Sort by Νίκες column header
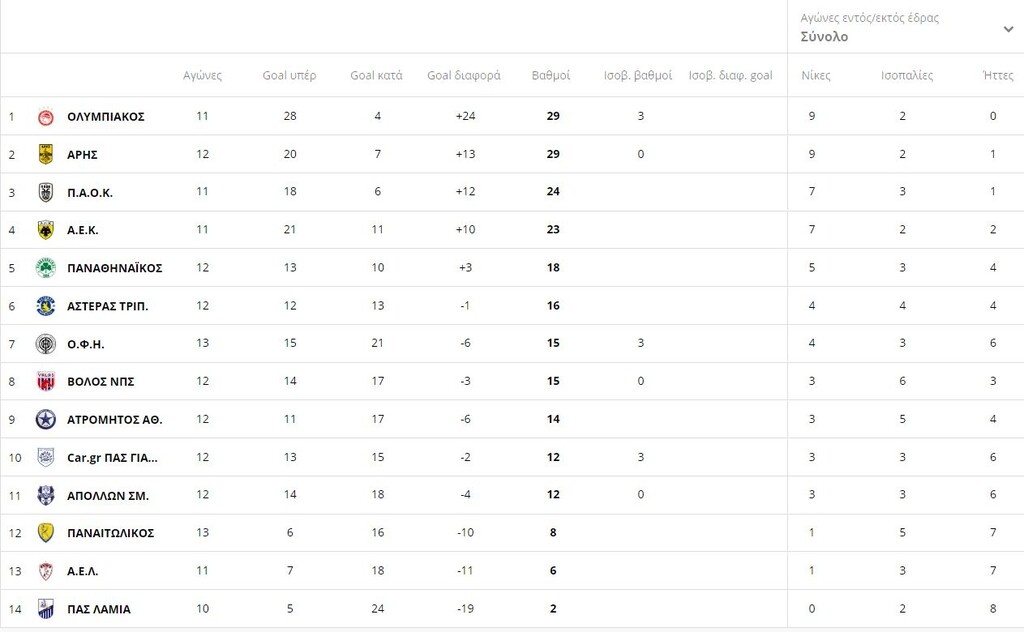Image resolution: width=1024 pixels, height=632 pixels. [816, 76]
